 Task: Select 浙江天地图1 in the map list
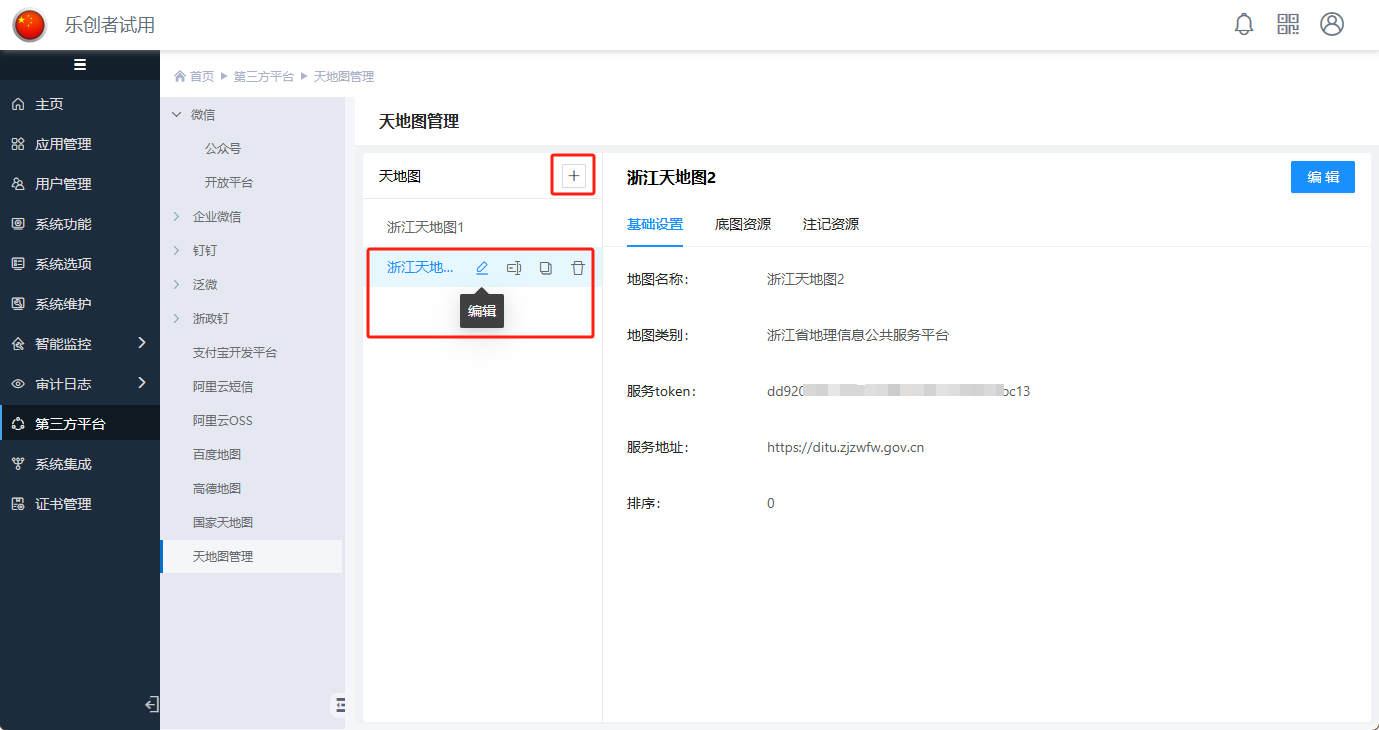(426, 228)
